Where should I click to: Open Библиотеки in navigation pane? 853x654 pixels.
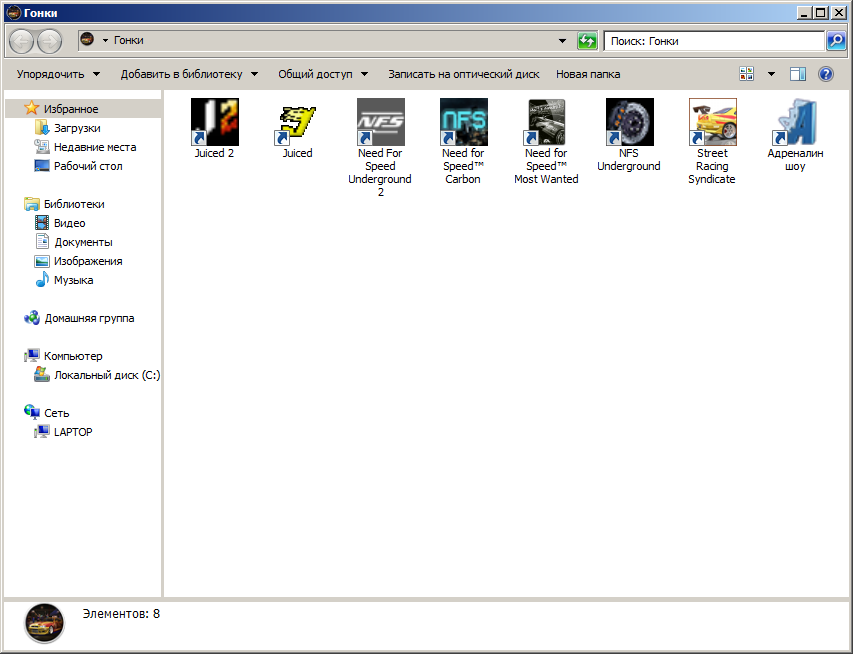74,204
